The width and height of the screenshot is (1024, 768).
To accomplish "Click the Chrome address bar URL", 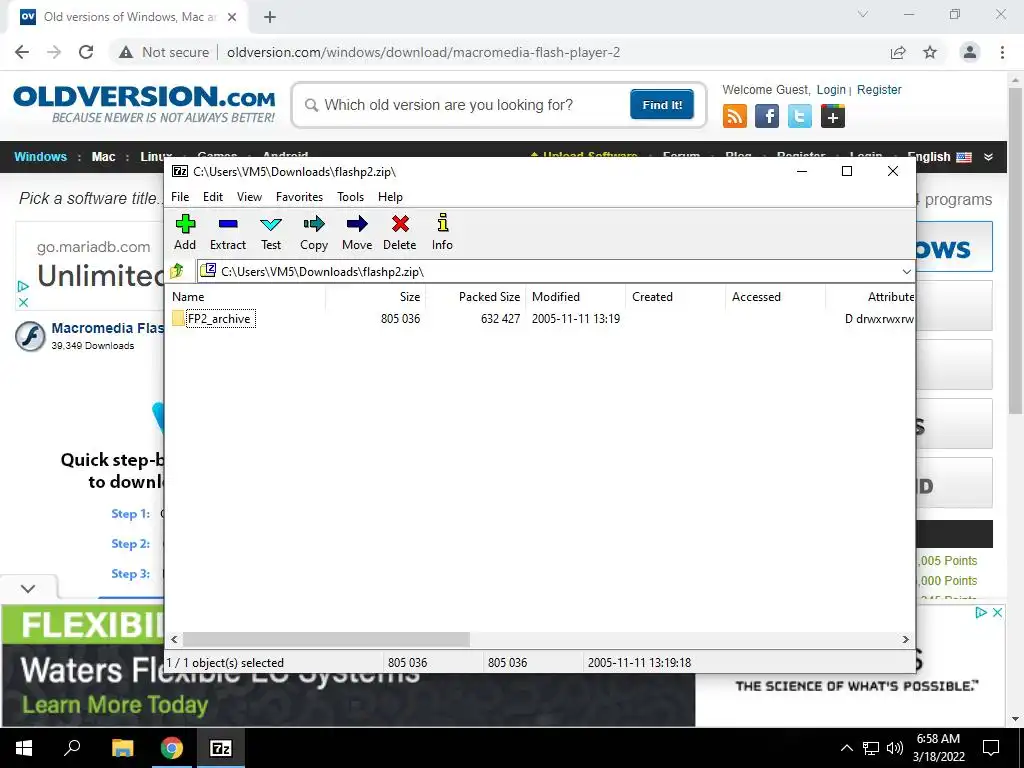I will pyautogui.click(x=423, y=52).
